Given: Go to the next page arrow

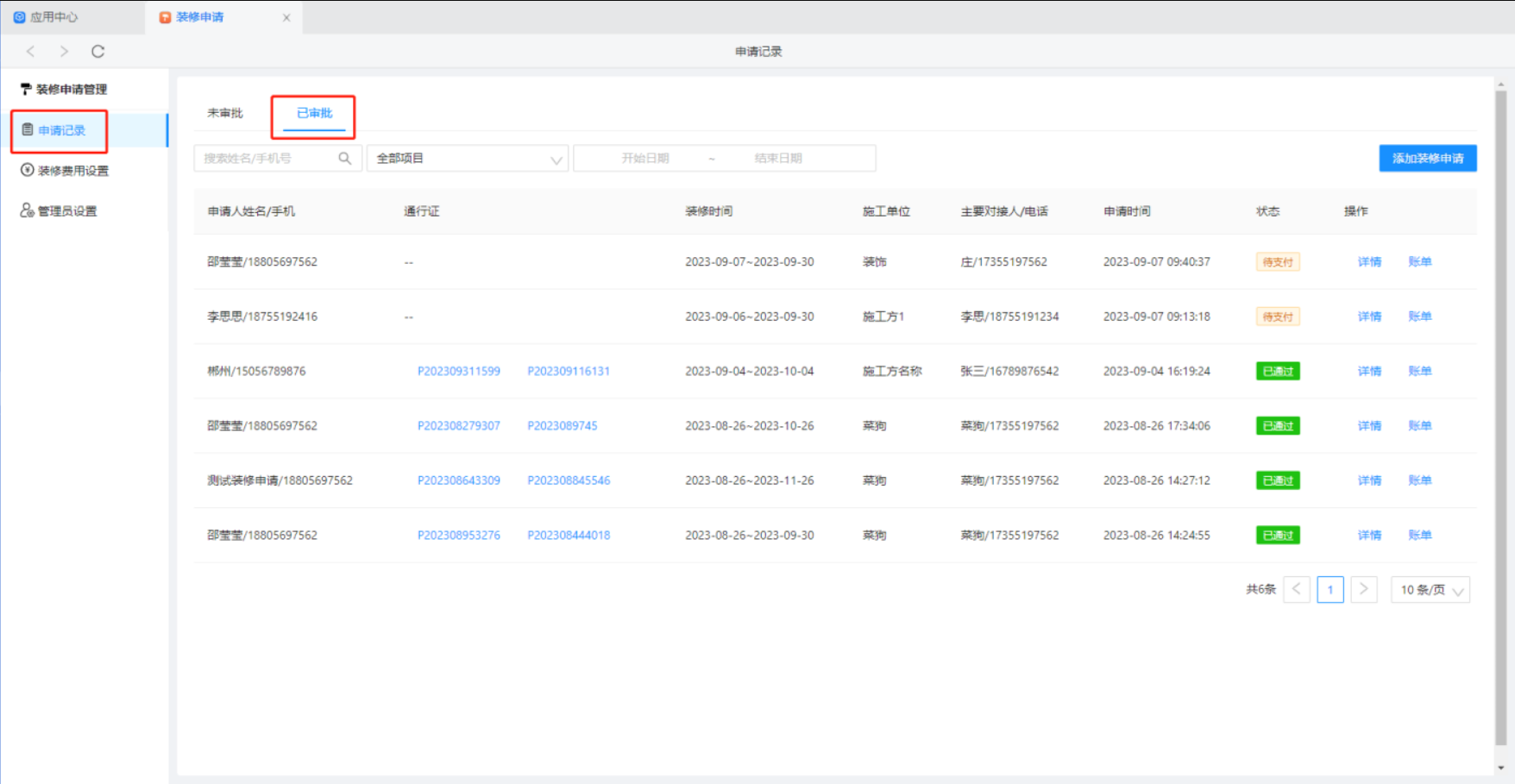Looking at the screenshot, I should tap(1363, 590).
